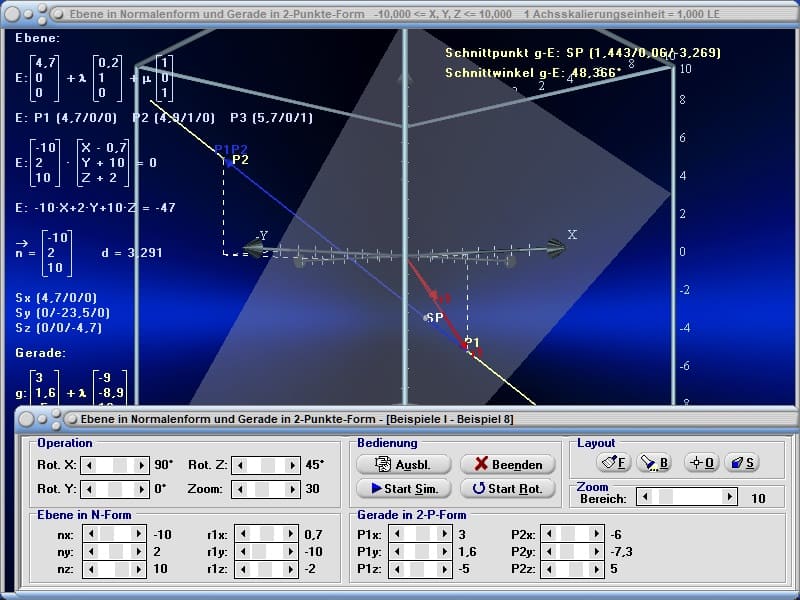This screenshot has width=800, height=600.
Task: Raise Operation Zoom with its right arrow
Action: pyautogui.click(x=292, y=489)
